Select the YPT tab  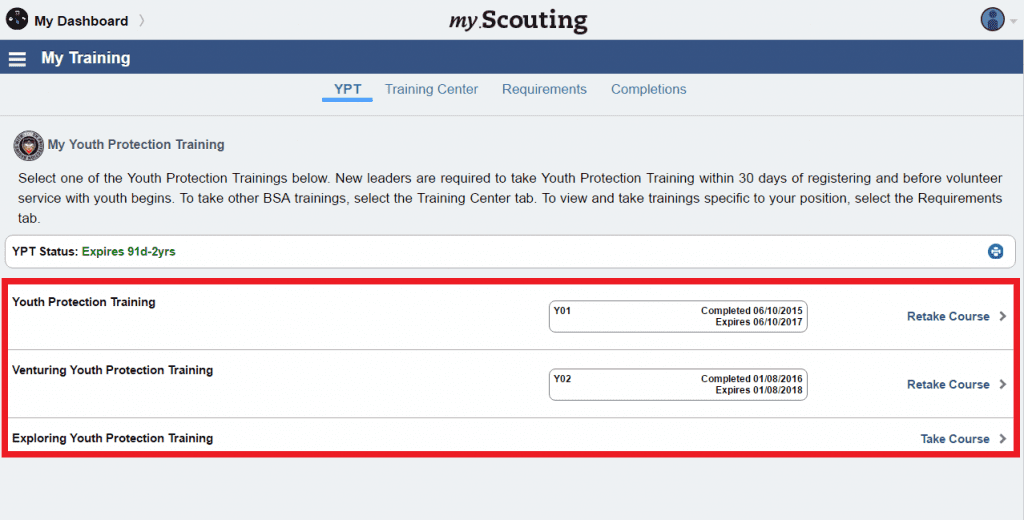[347, 90]
